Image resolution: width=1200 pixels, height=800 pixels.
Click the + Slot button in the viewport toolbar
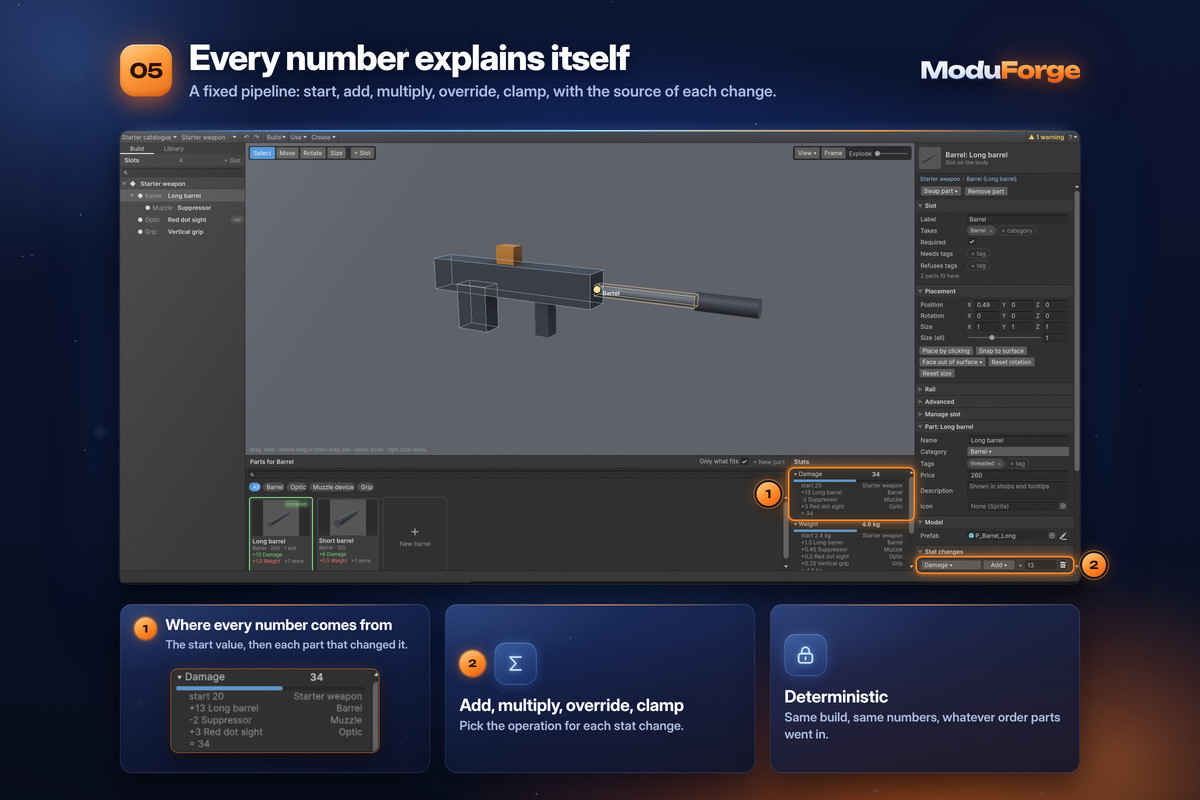pyautogui.click(x=363, y=153)
